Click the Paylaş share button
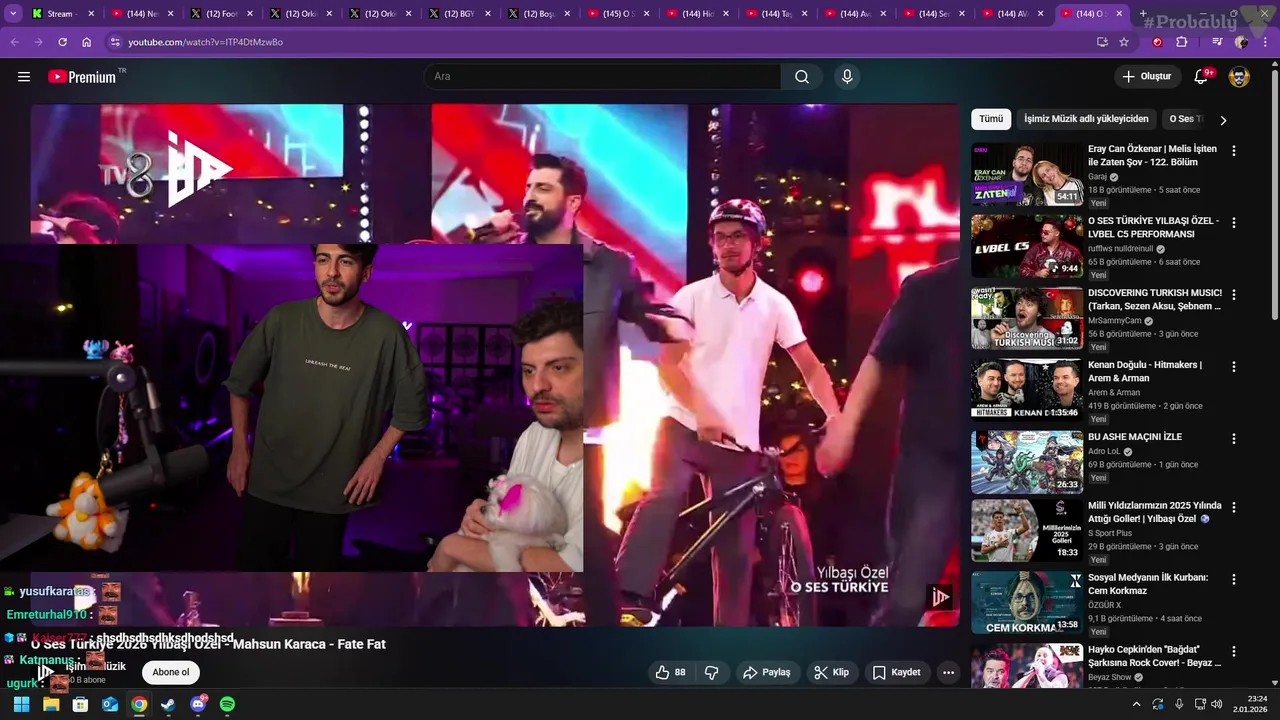Screen dimensions: 1280x720 767,672
